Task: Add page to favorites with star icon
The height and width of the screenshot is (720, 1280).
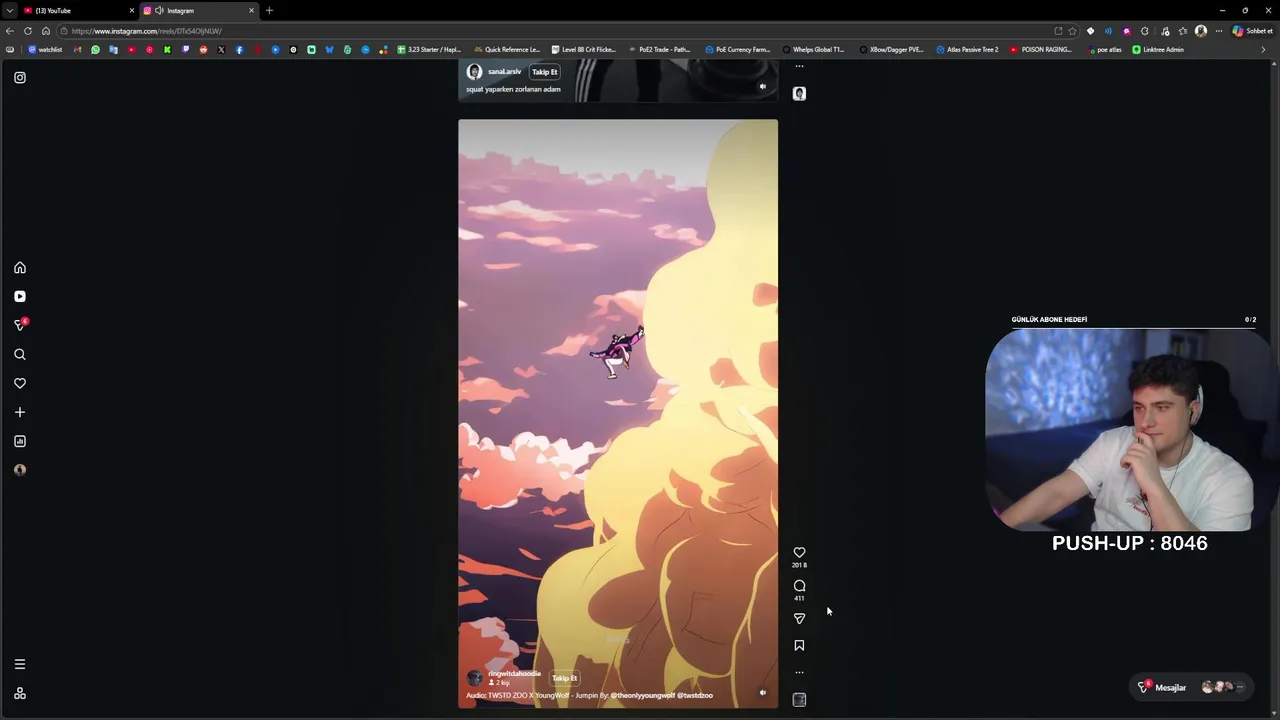Action: click(1072, 31)
